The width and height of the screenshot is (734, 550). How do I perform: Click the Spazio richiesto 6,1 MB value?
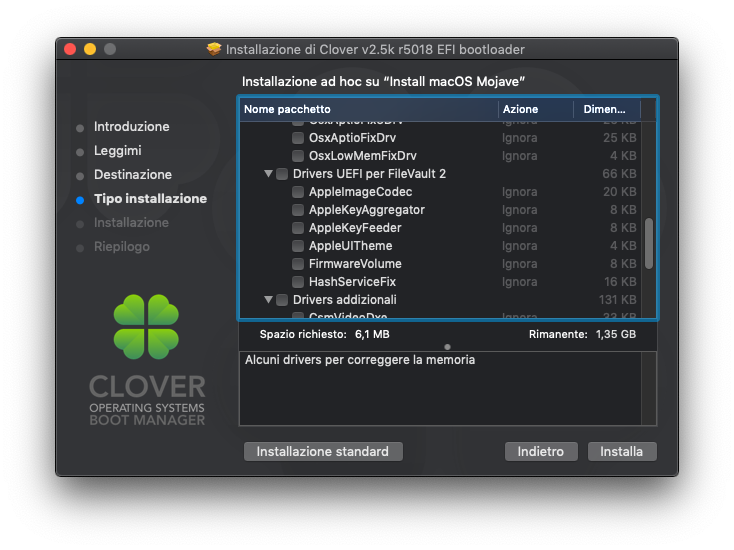point(372,334)
